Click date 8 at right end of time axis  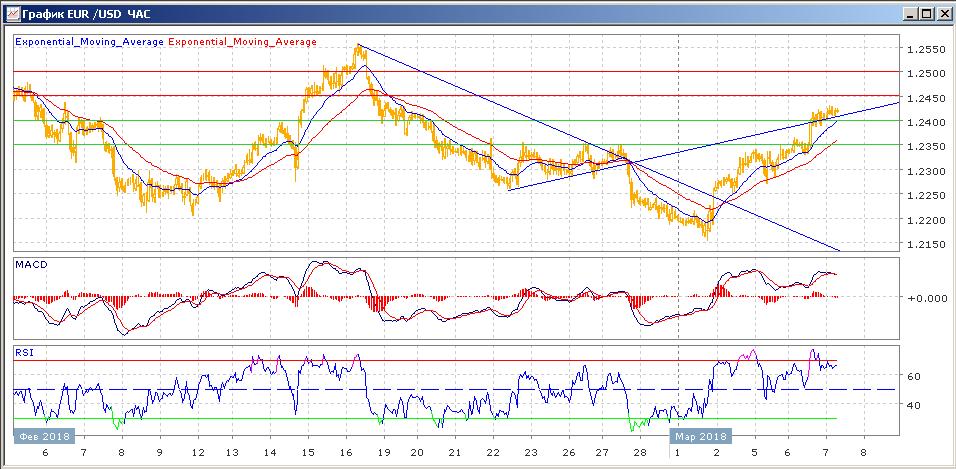point(863,453)
